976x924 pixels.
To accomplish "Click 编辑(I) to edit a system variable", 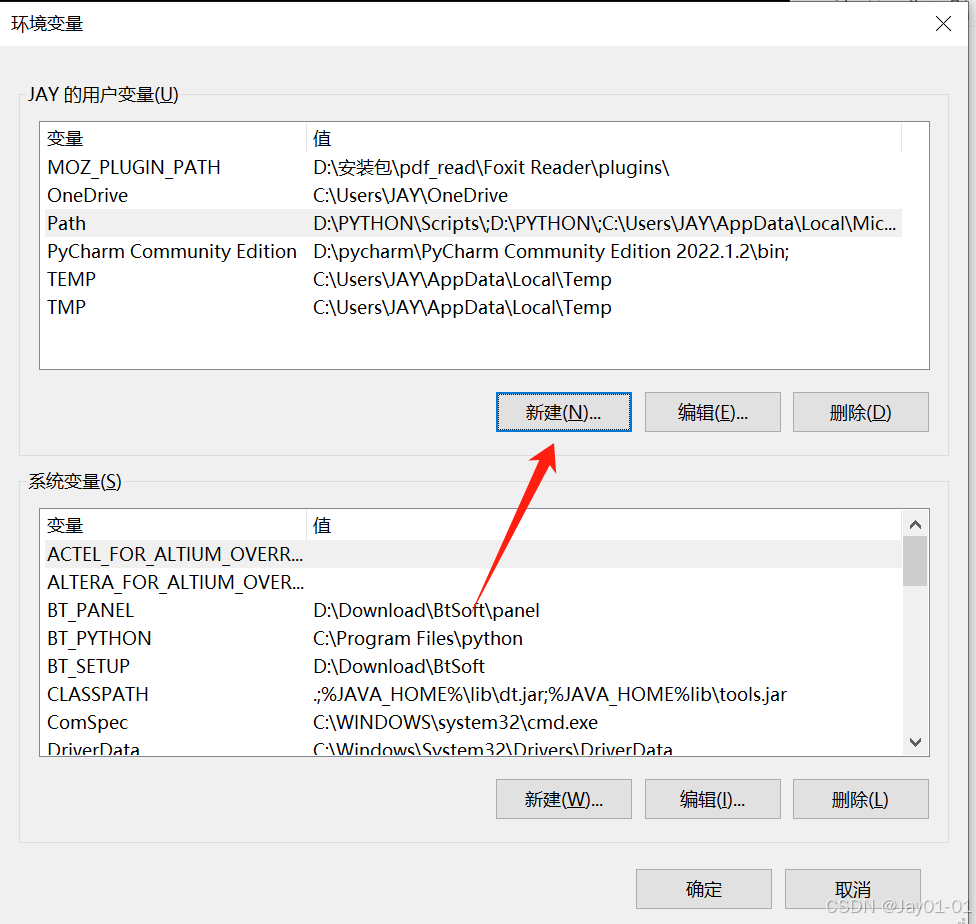I will (712, 798).
